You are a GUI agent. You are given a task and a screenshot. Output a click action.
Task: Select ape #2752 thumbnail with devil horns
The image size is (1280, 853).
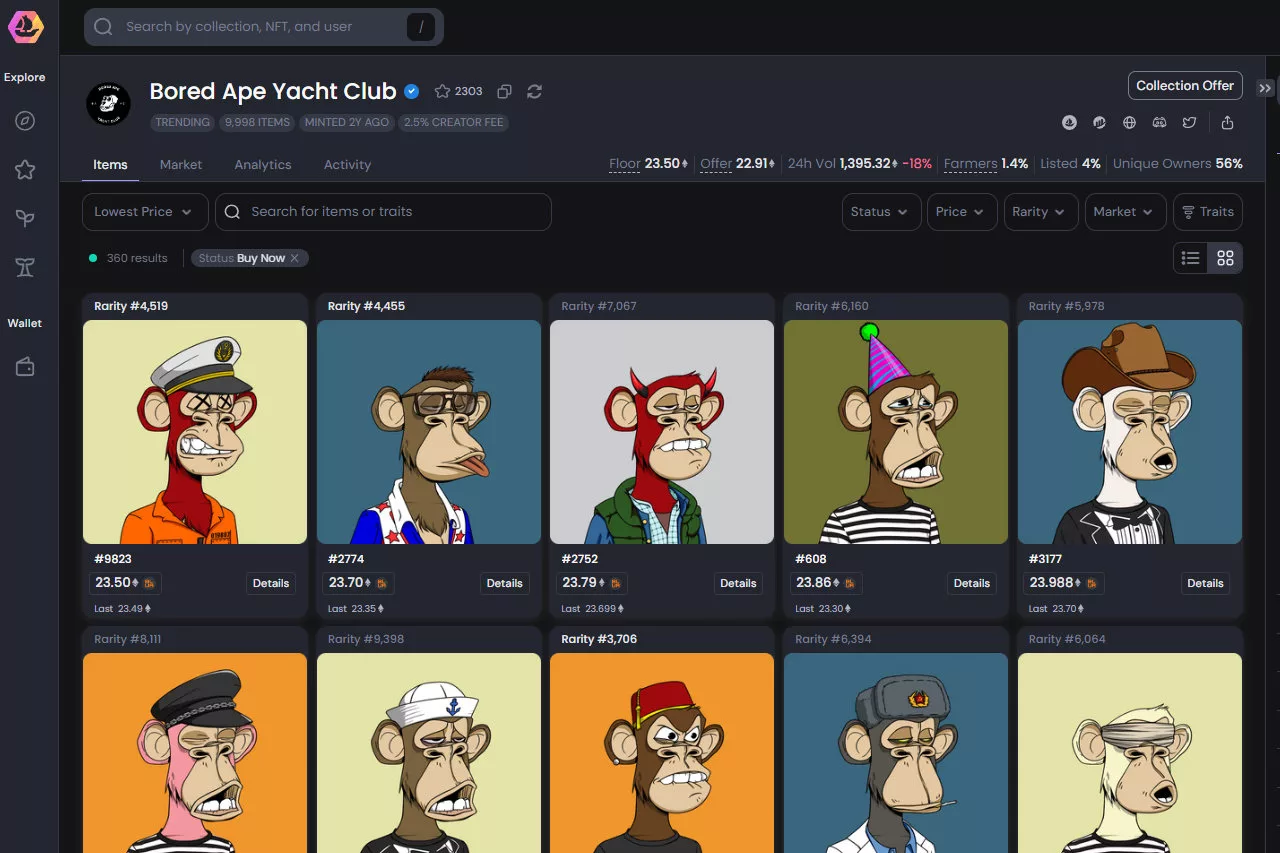pos(662,432)
